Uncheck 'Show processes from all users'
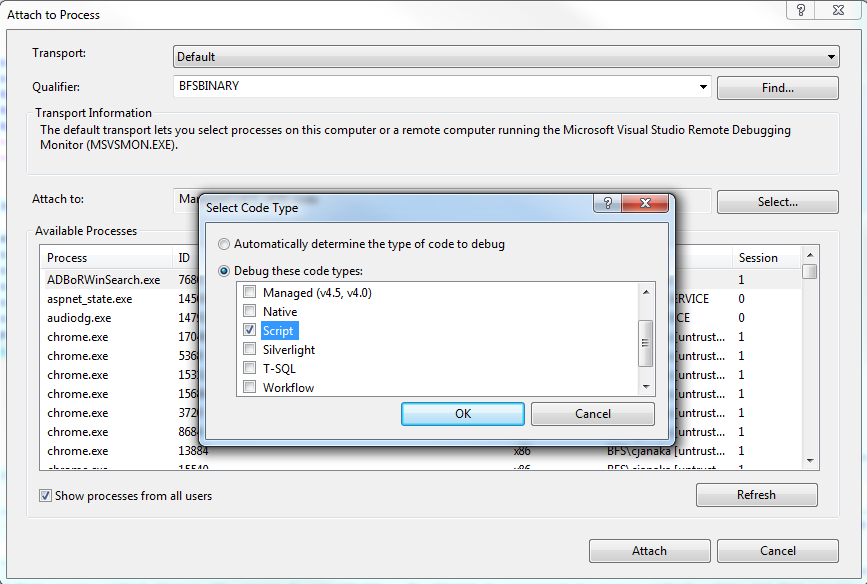The height and width of the screenshot is (584, 867). click(x=42, y=495)
